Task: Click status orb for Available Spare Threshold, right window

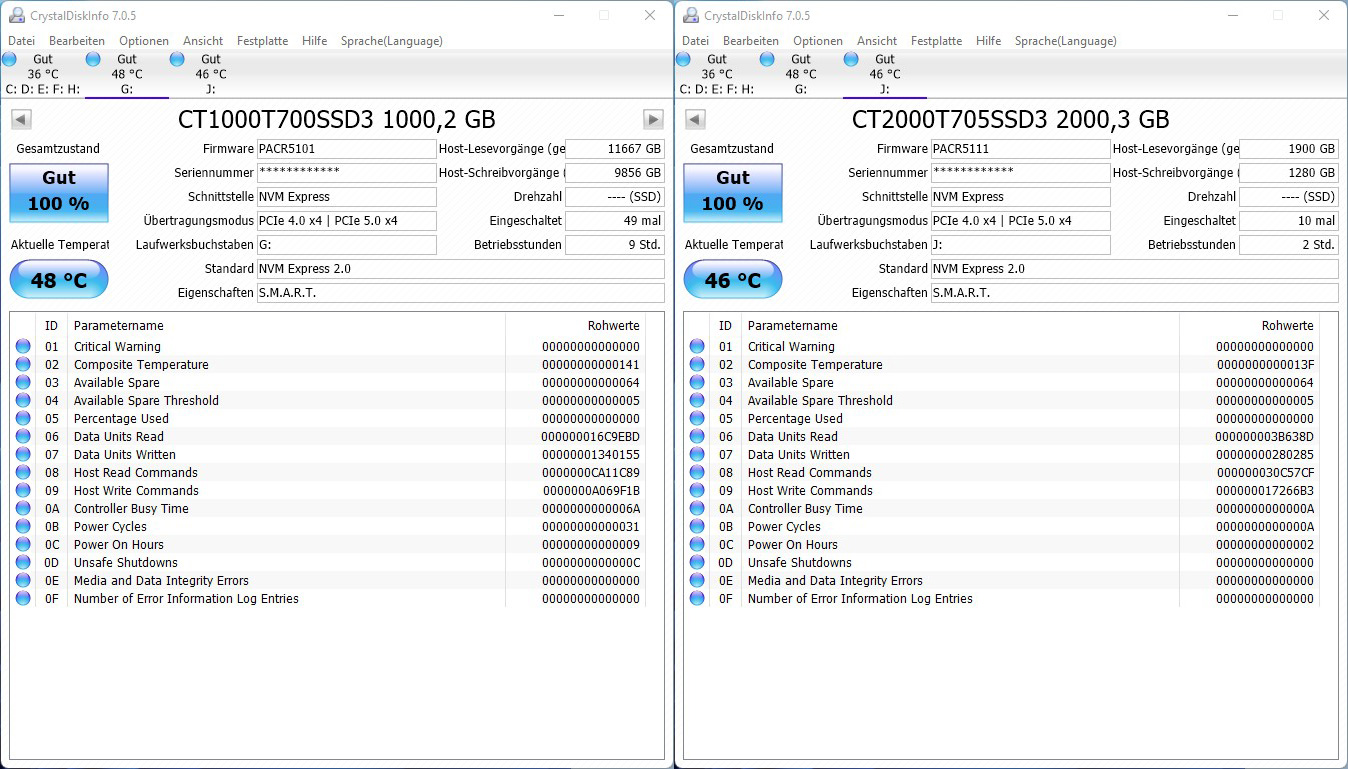Action: tap(697, 401)
